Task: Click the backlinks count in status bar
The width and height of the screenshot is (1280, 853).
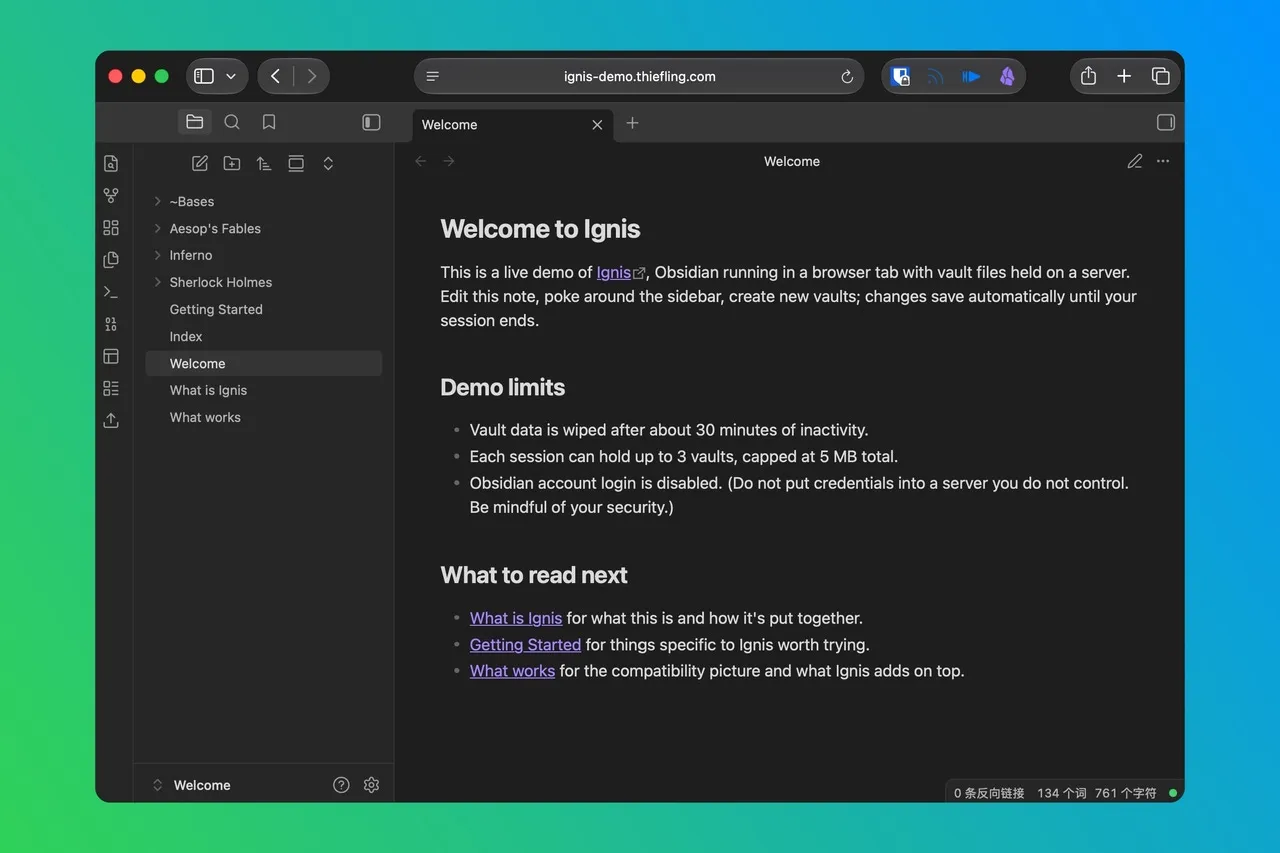Action: tap(989, 793)
